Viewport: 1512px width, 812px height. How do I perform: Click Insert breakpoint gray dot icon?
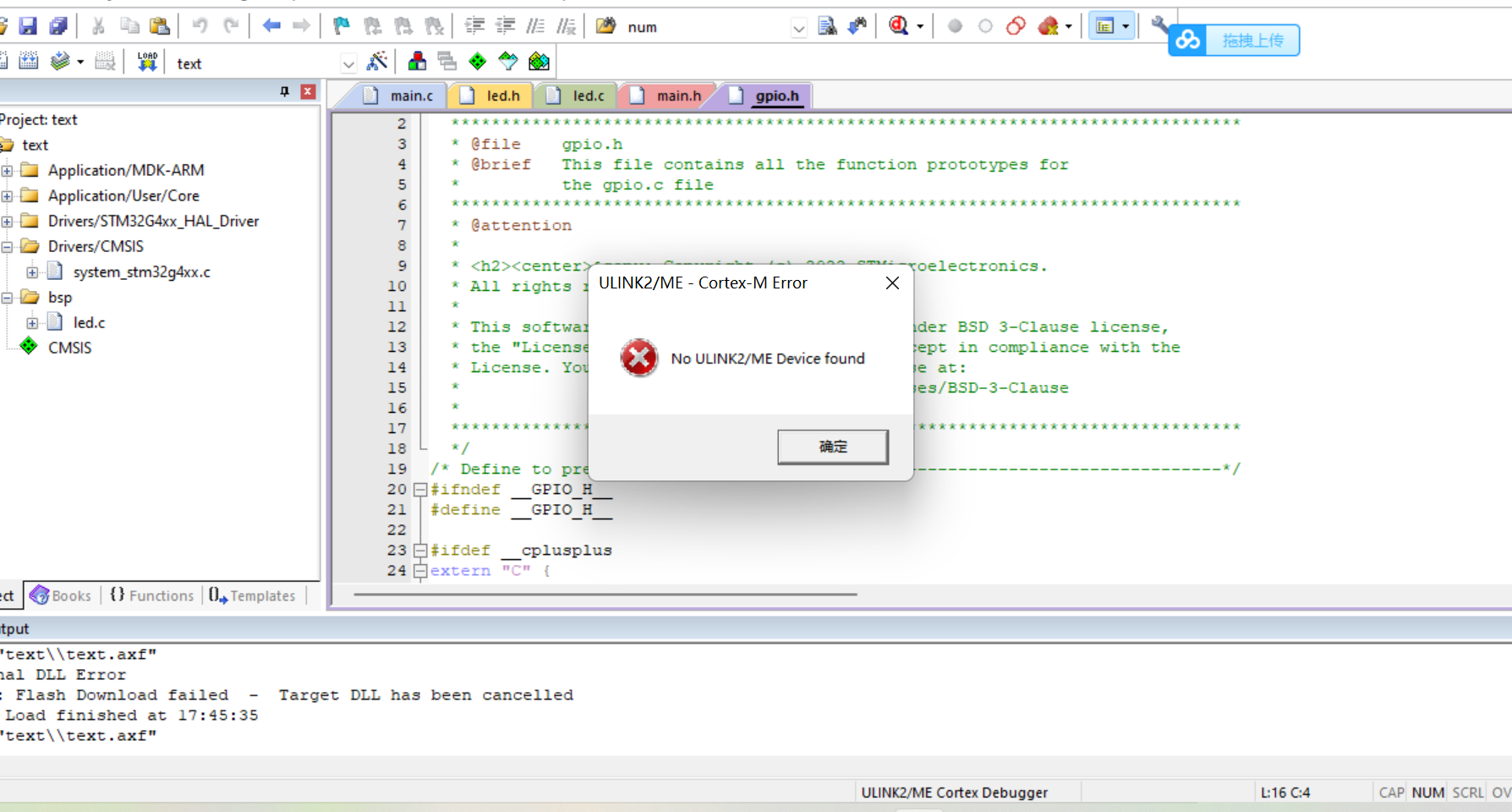[955, 26]
